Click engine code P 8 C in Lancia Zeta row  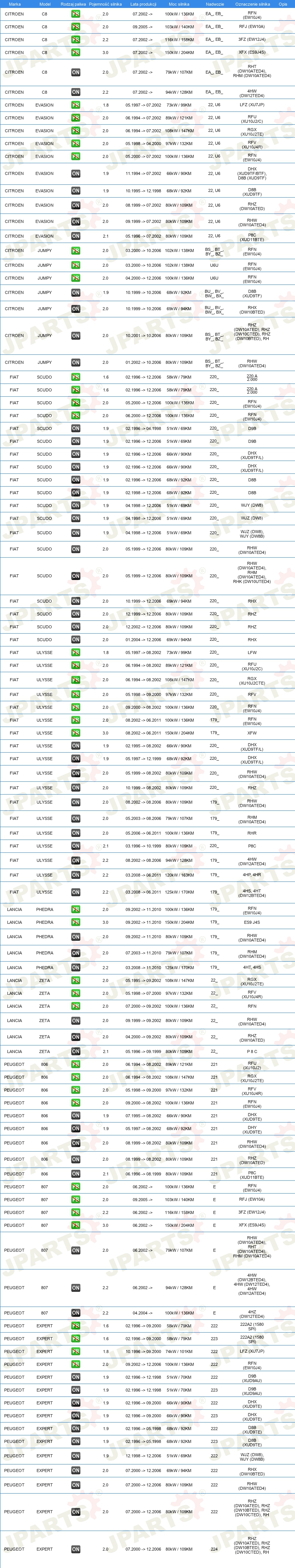pos(252,1051)
